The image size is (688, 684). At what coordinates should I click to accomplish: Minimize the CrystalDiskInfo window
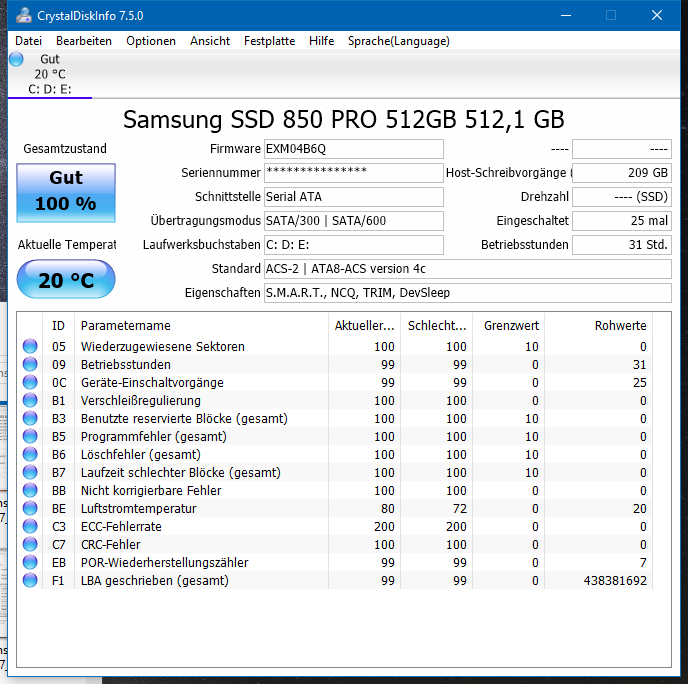click(566, 15)
